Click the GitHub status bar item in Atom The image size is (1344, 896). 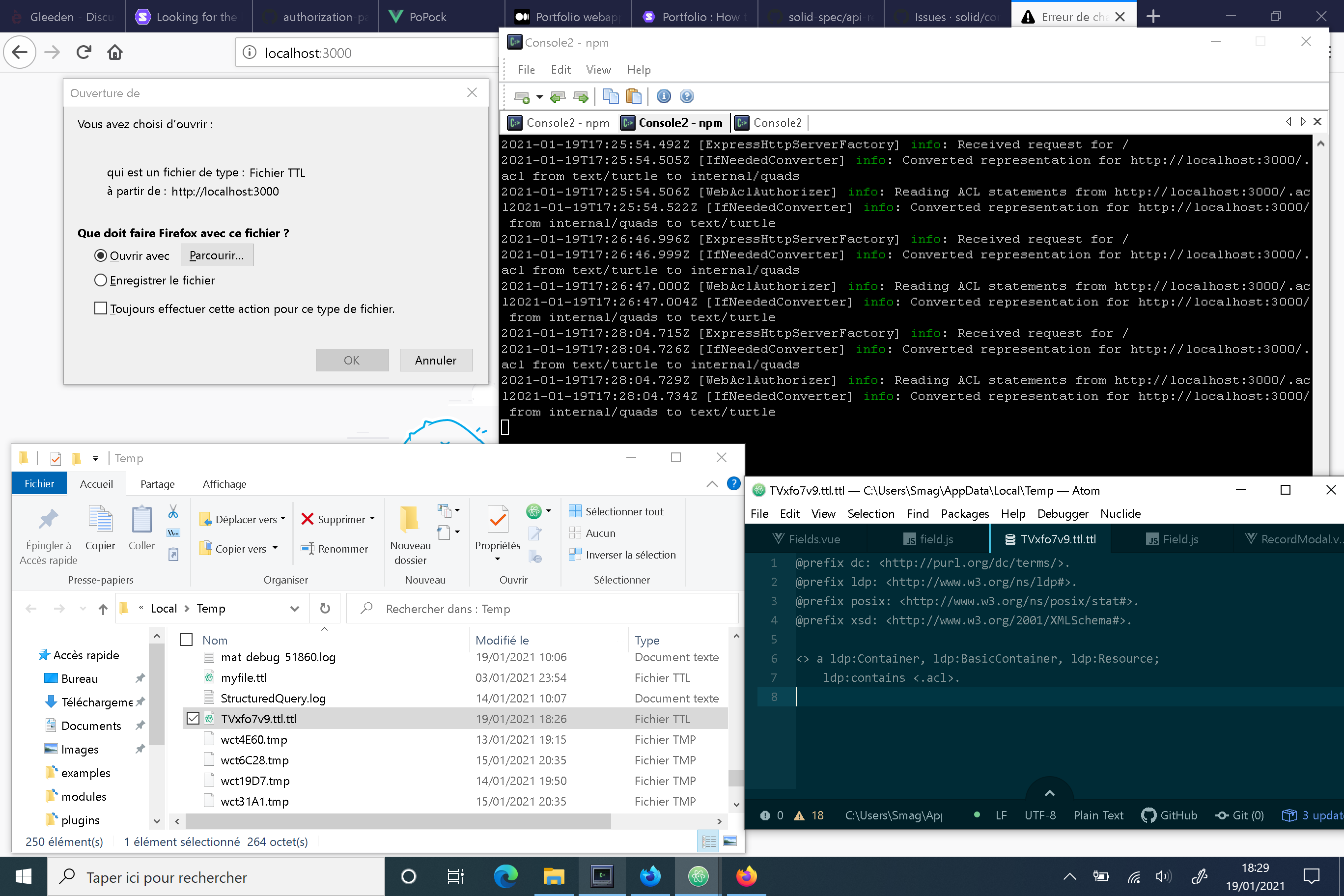point(1169,815)
